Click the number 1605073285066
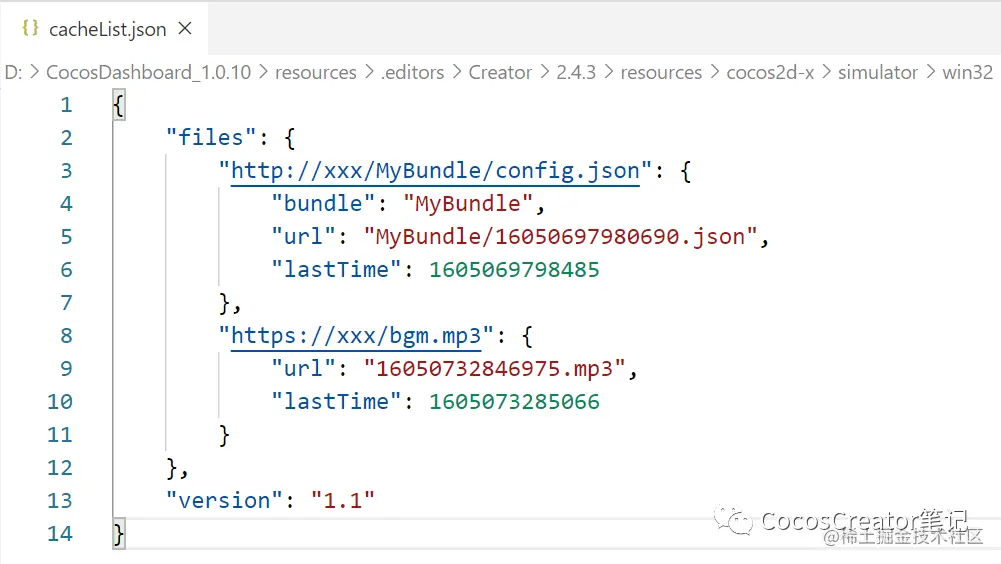The width and height of the screenshot is (1001, 564). pyautogui.click(x=515, y=402)
